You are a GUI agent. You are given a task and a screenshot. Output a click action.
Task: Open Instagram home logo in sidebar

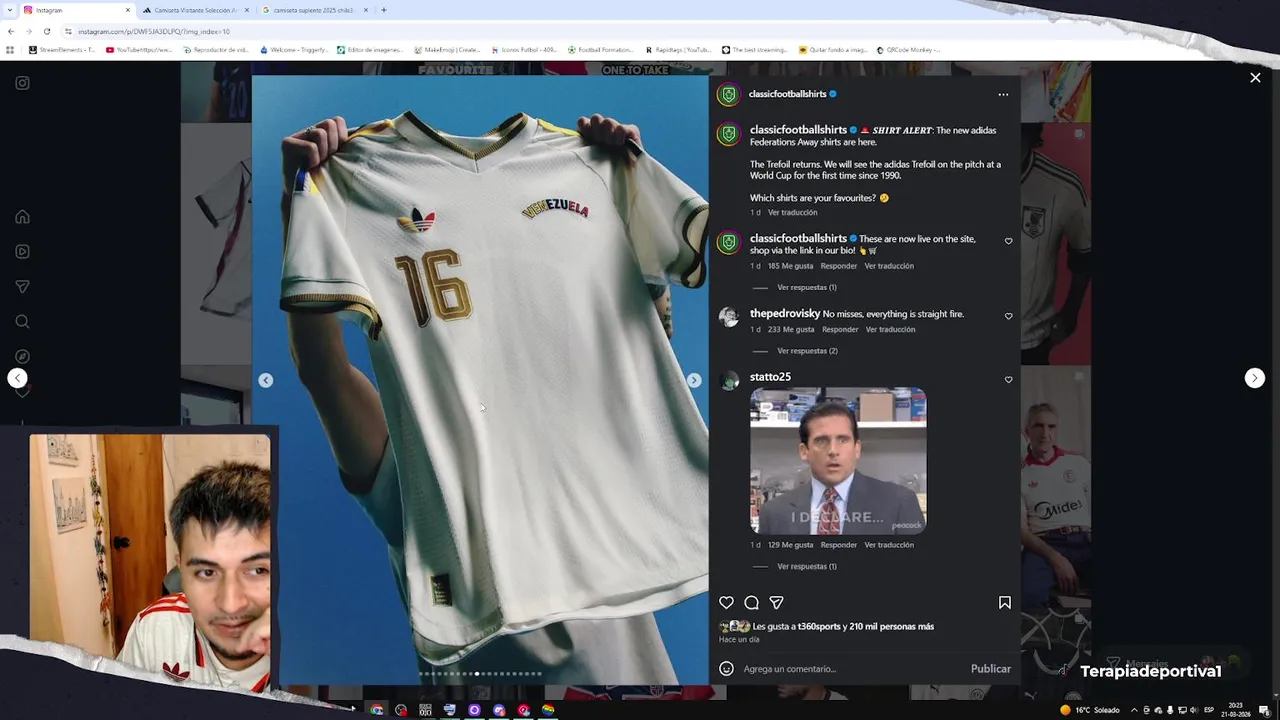point(22,83)
